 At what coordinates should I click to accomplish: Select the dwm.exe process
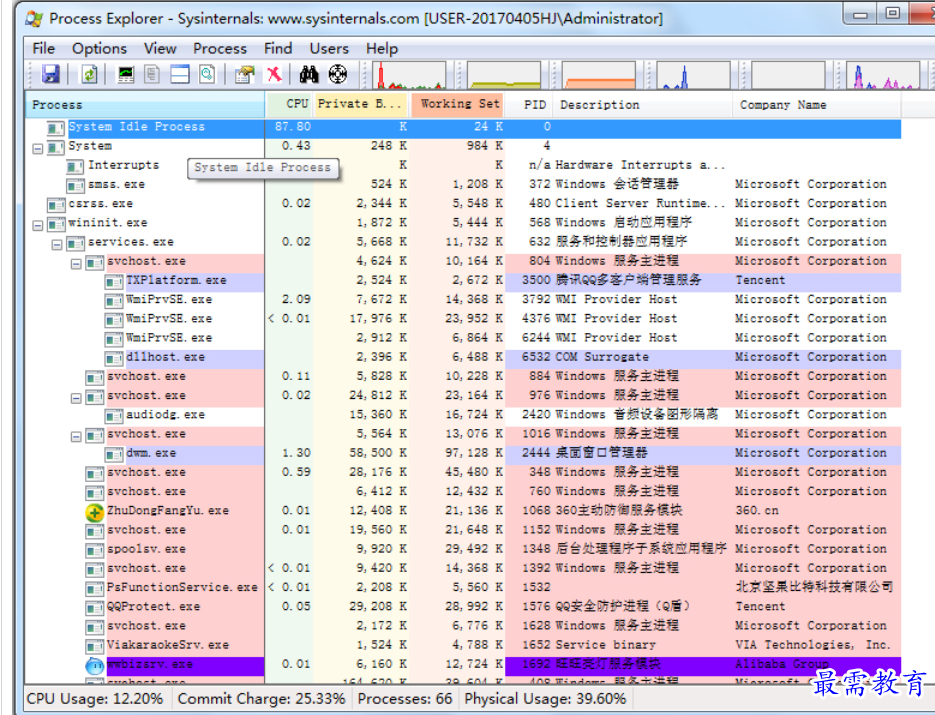tap(463, 453)
